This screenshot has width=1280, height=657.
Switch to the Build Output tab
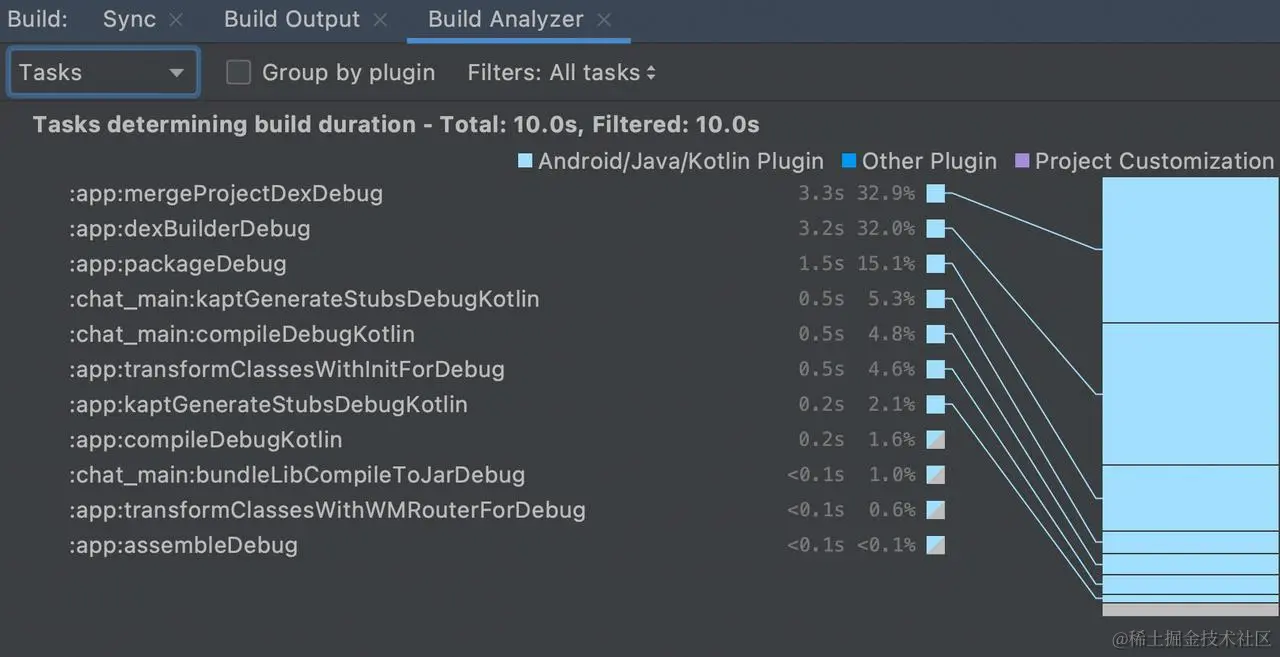(292, 20)
